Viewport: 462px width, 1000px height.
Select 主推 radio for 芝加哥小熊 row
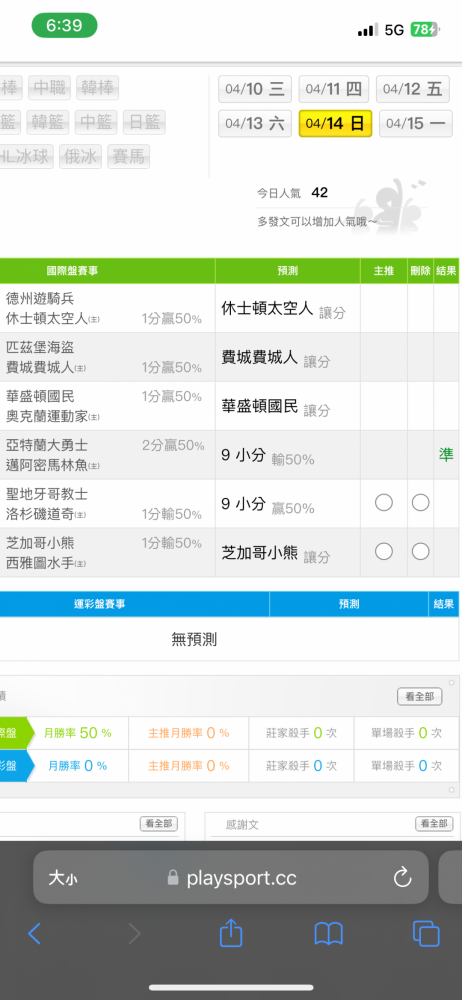click(x=384, y=551)
